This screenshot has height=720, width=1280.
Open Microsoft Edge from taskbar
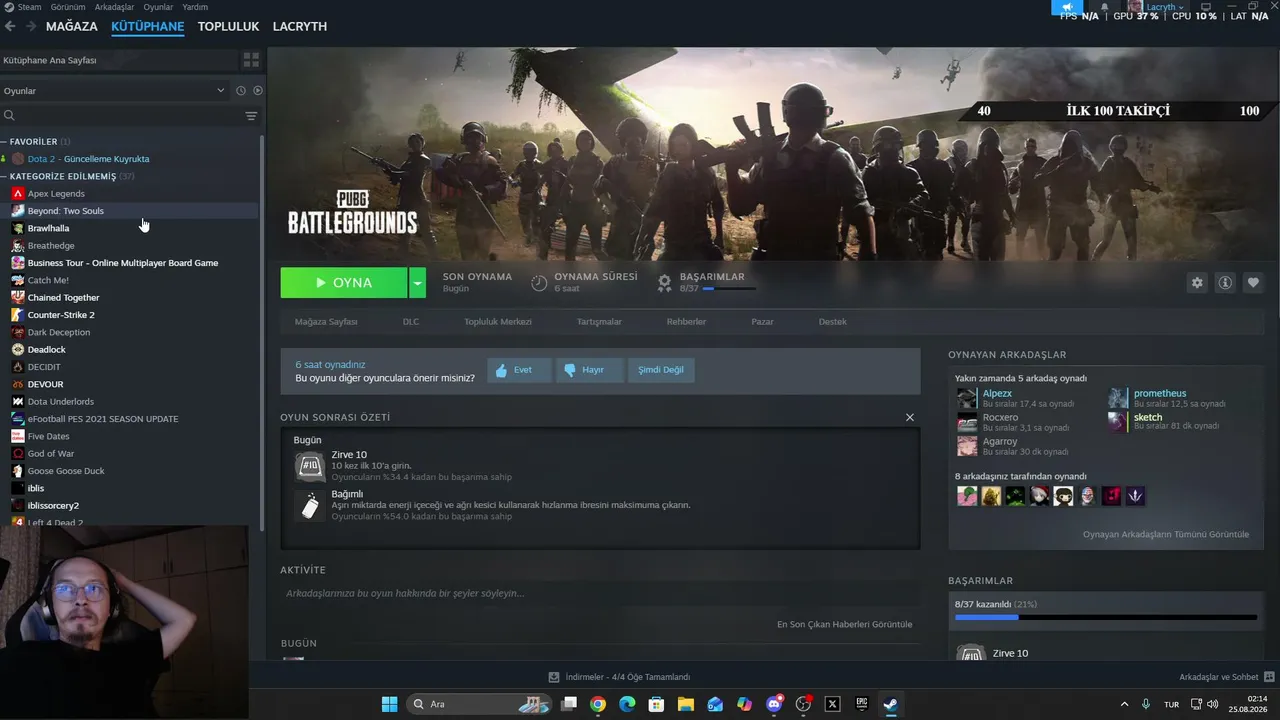coord(627,704)
